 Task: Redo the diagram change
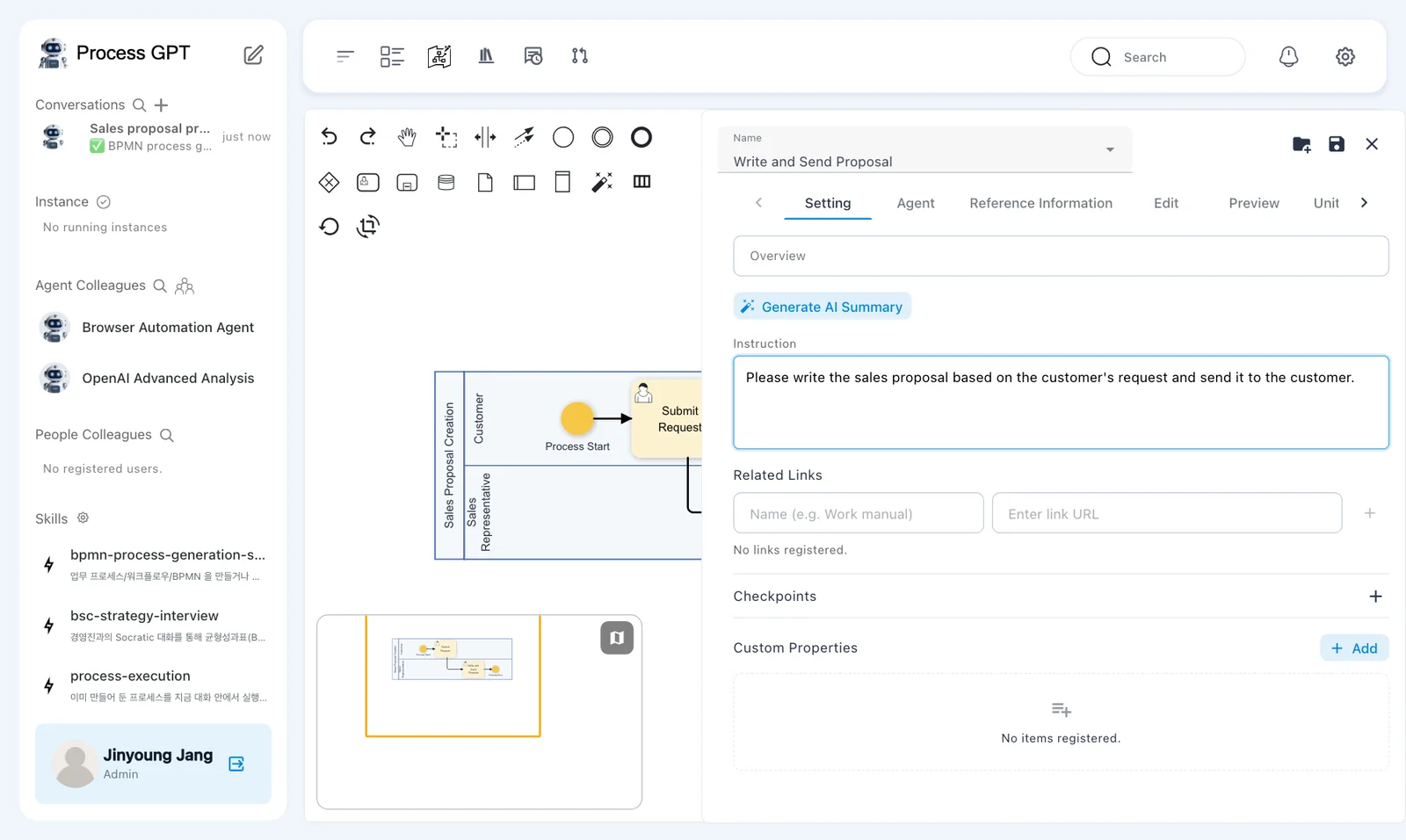point(368,136)
